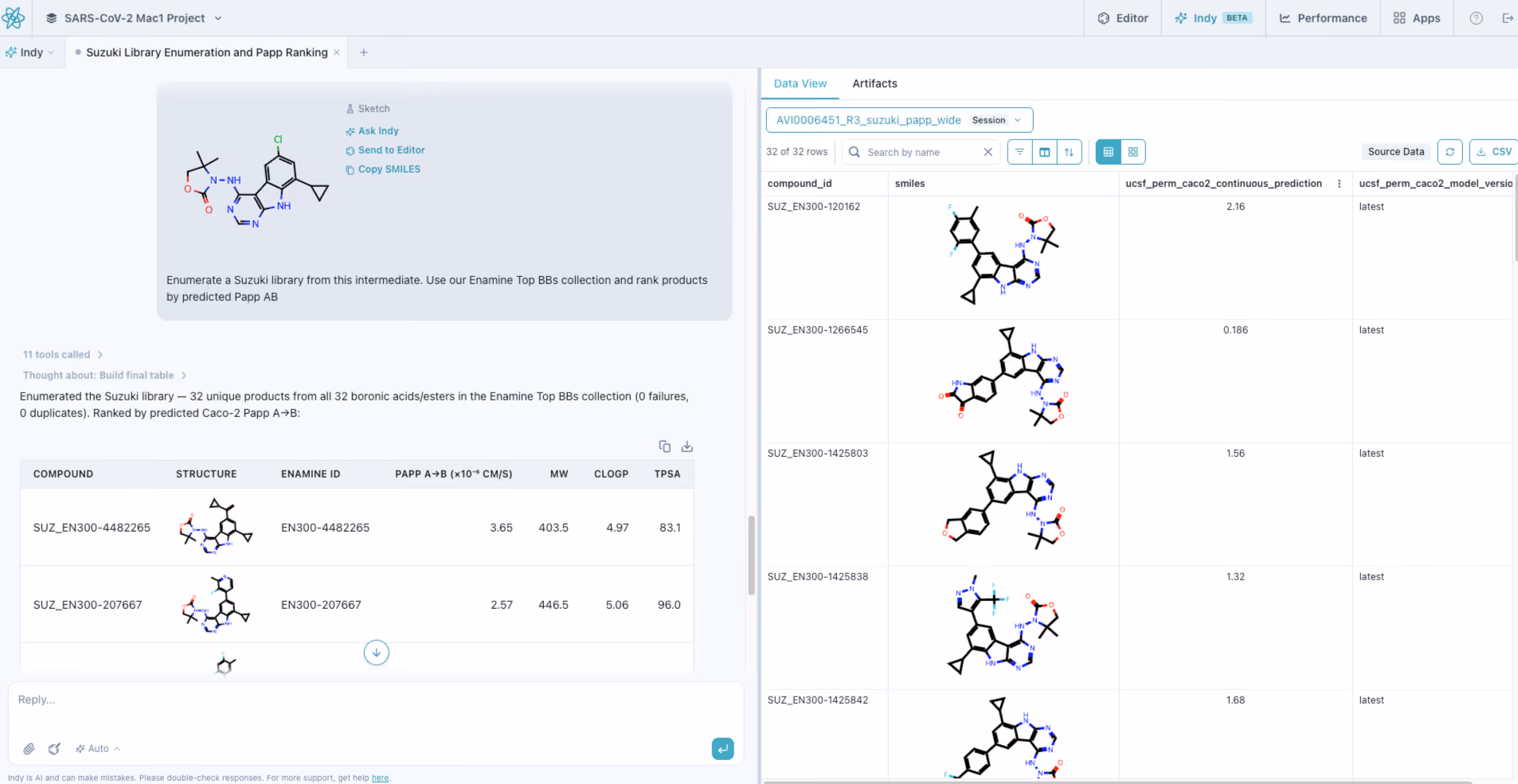Expand Thought about: Build final table
This screenshot has width=1518, height=784.
104,376
